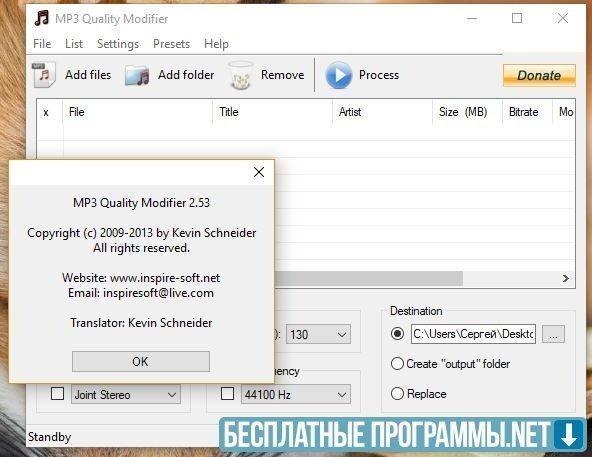Image resolution: width=592 pixels, height=457 pixels.
Task: Click the Remove recycle bin icon
Action: [241, 75]
